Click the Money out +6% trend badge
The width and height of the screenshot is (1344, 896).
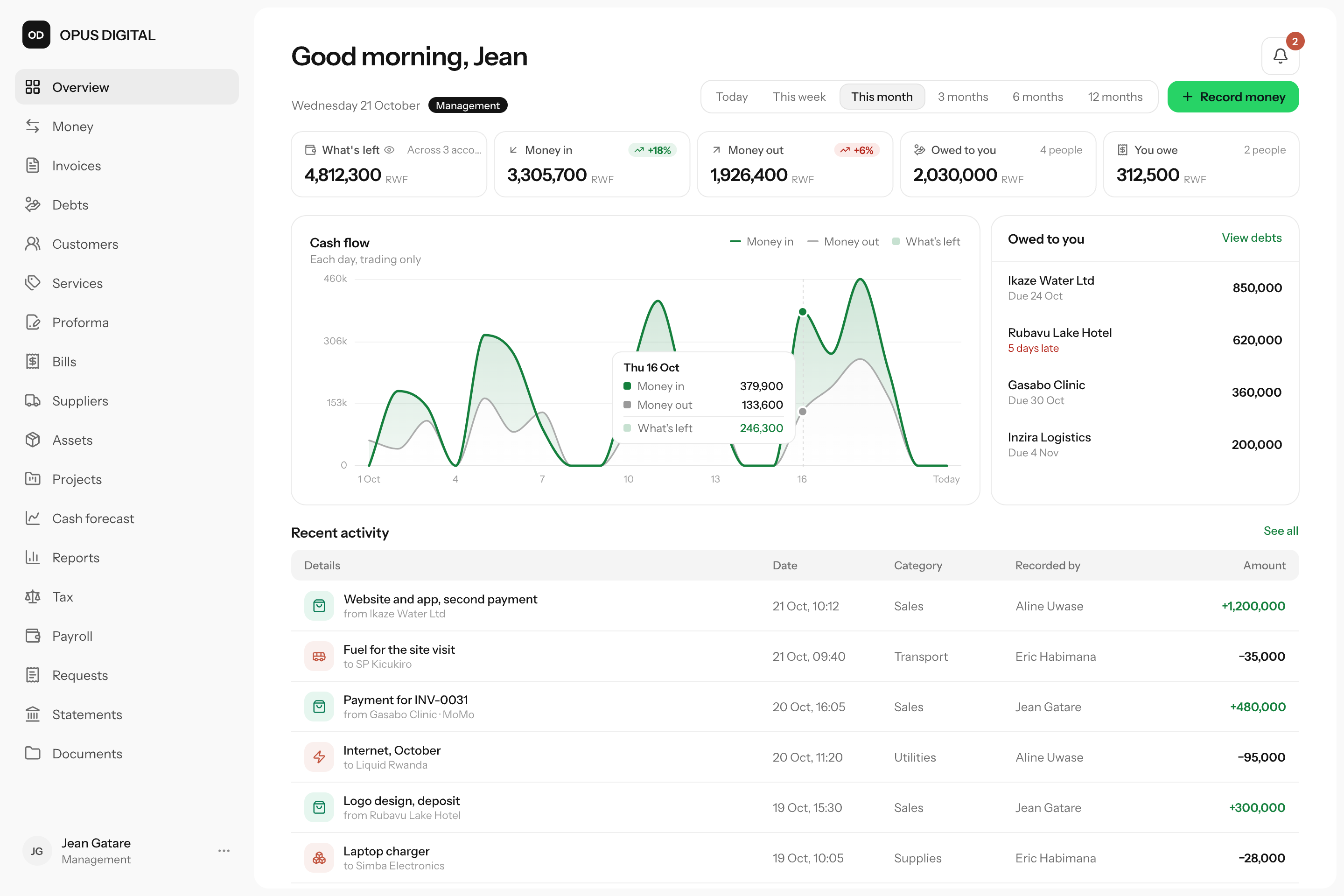pos(857,150)
